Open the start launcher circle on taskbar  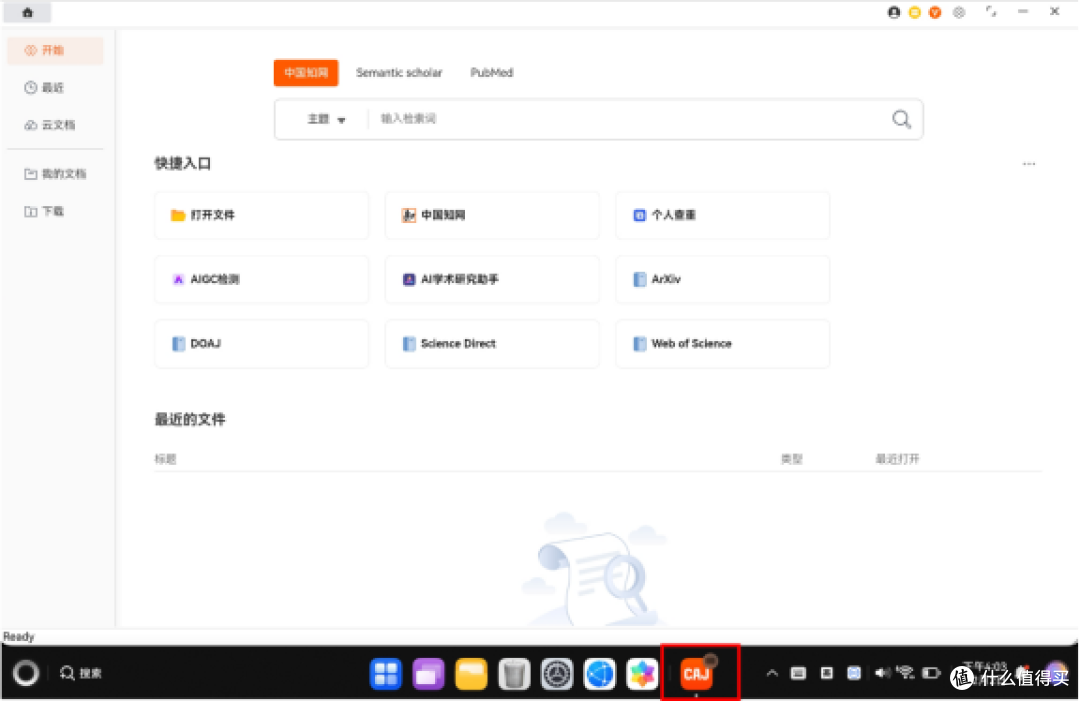click(x=26, y=673)
